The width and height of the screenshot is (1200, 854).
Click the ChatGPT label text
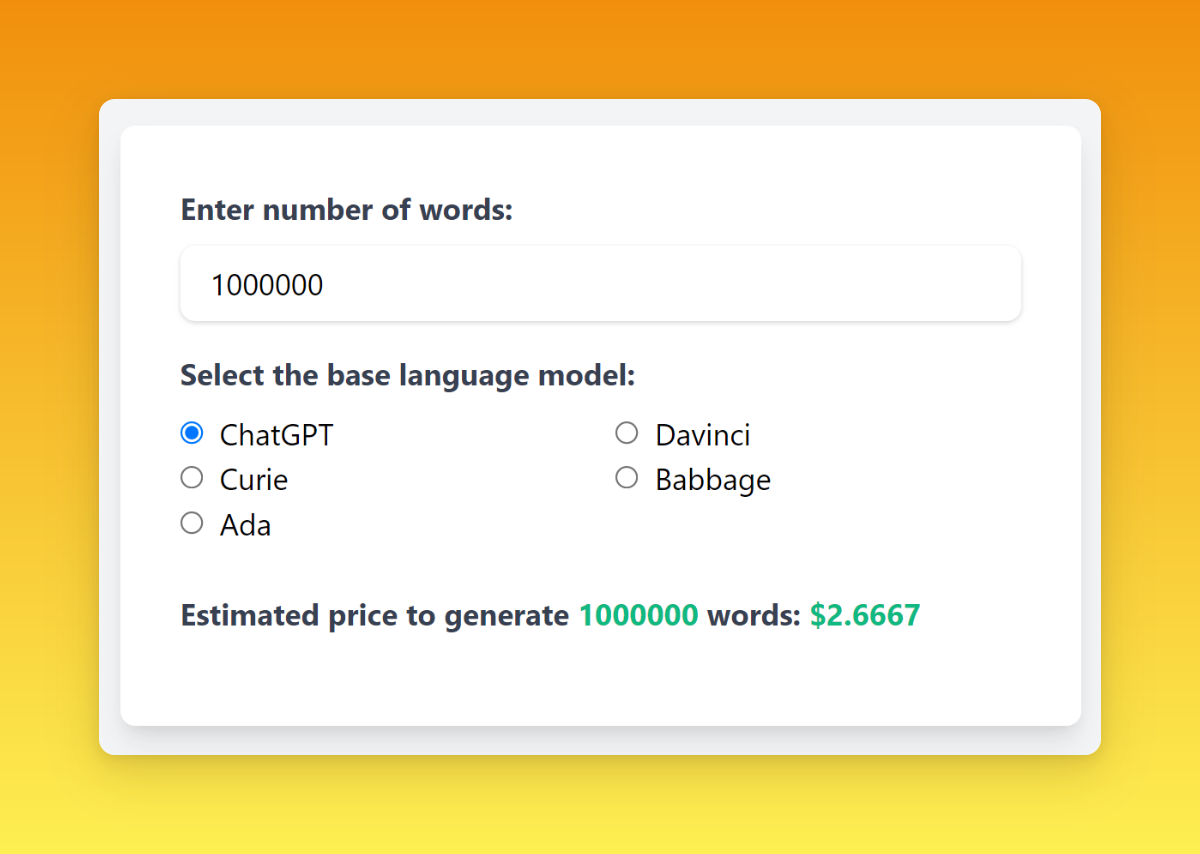[275, 434]
